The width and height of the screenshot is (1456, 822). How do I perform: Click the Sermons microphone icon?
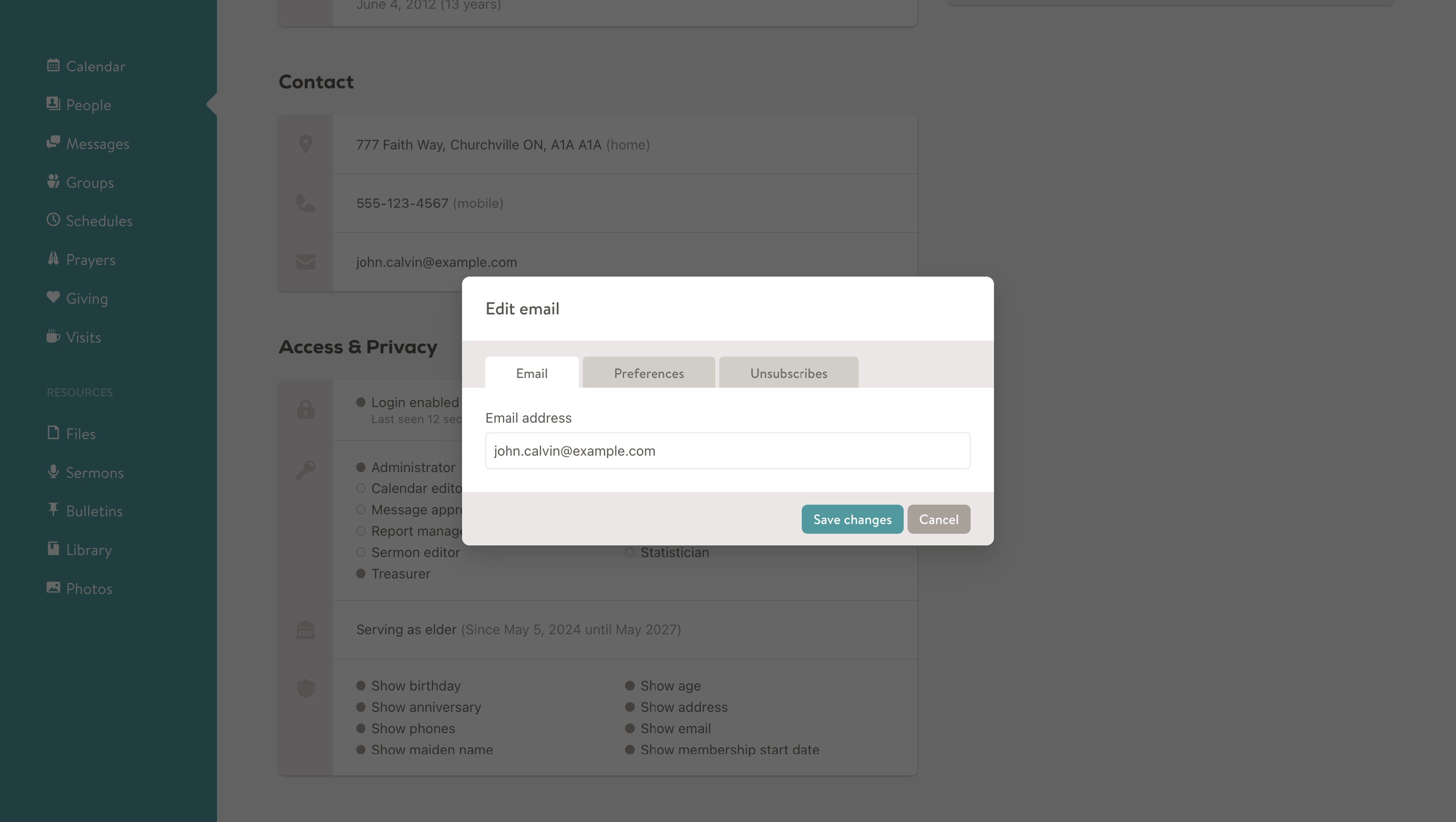[x=53, y=471]
